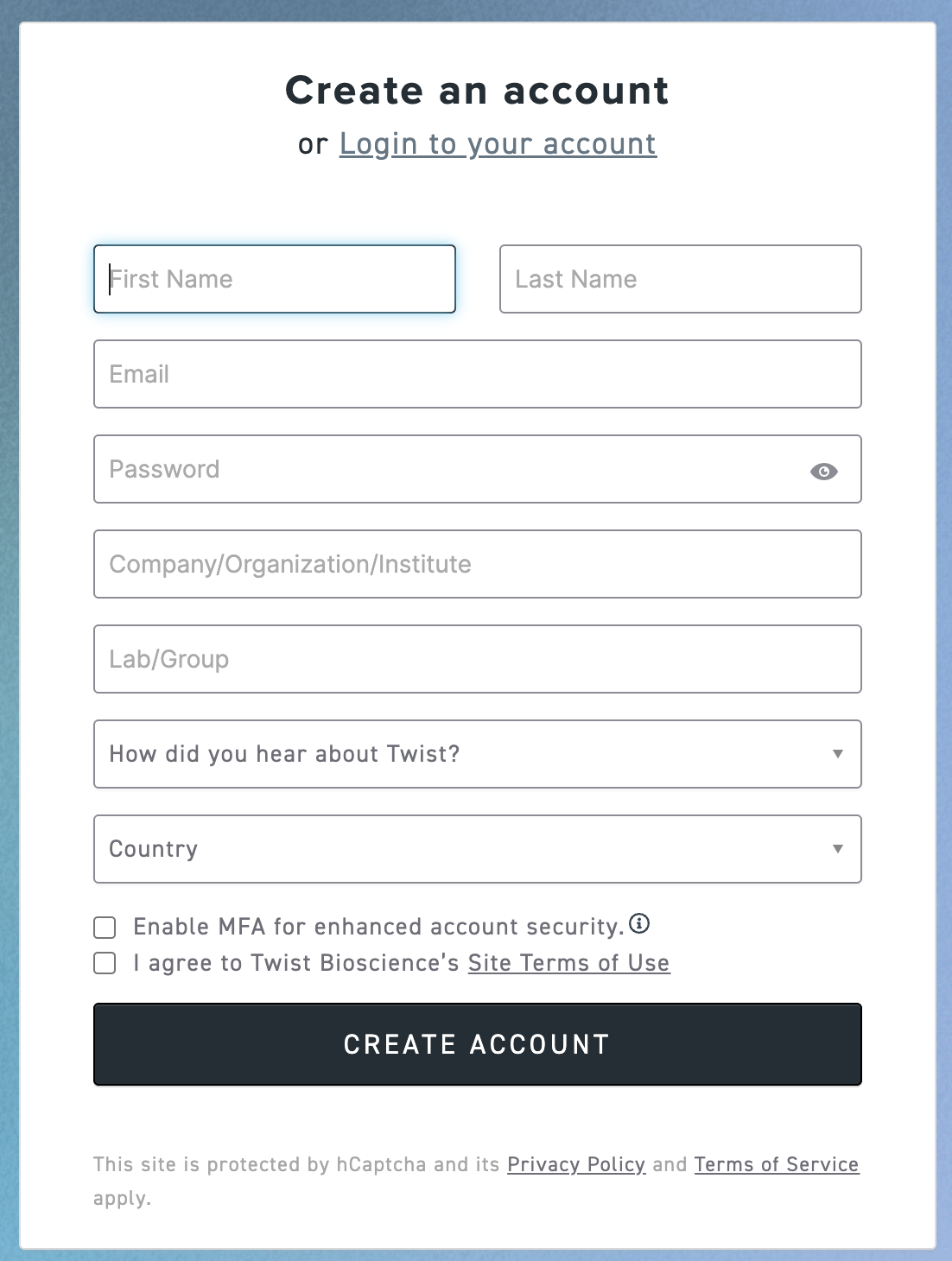Image resolution: width=952 pixels, height=1261 pixels.
Task: Open the hCaptcha Privacy Policy
Action: 576,1164
